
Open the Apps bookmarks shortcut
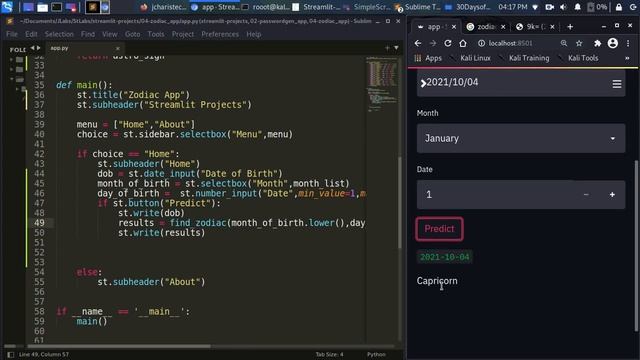click(x=428, y=58)
